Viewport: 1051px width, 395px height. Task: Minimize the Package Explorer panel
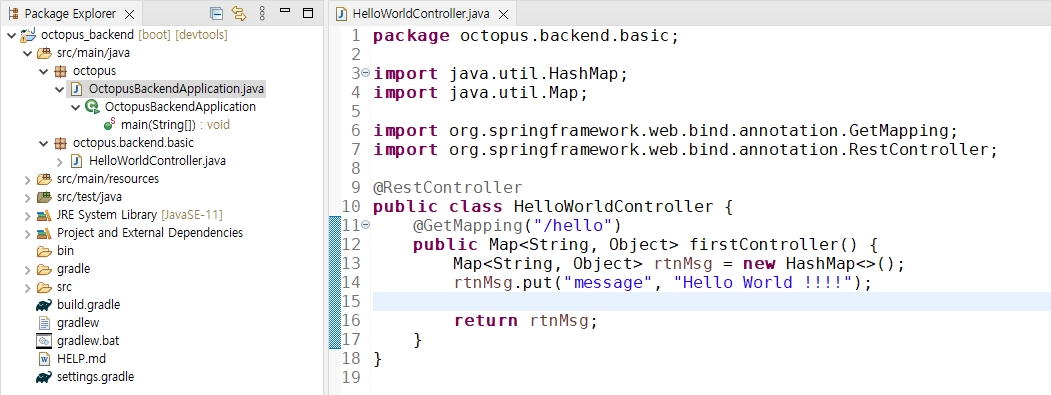click(x=286, y=11)
